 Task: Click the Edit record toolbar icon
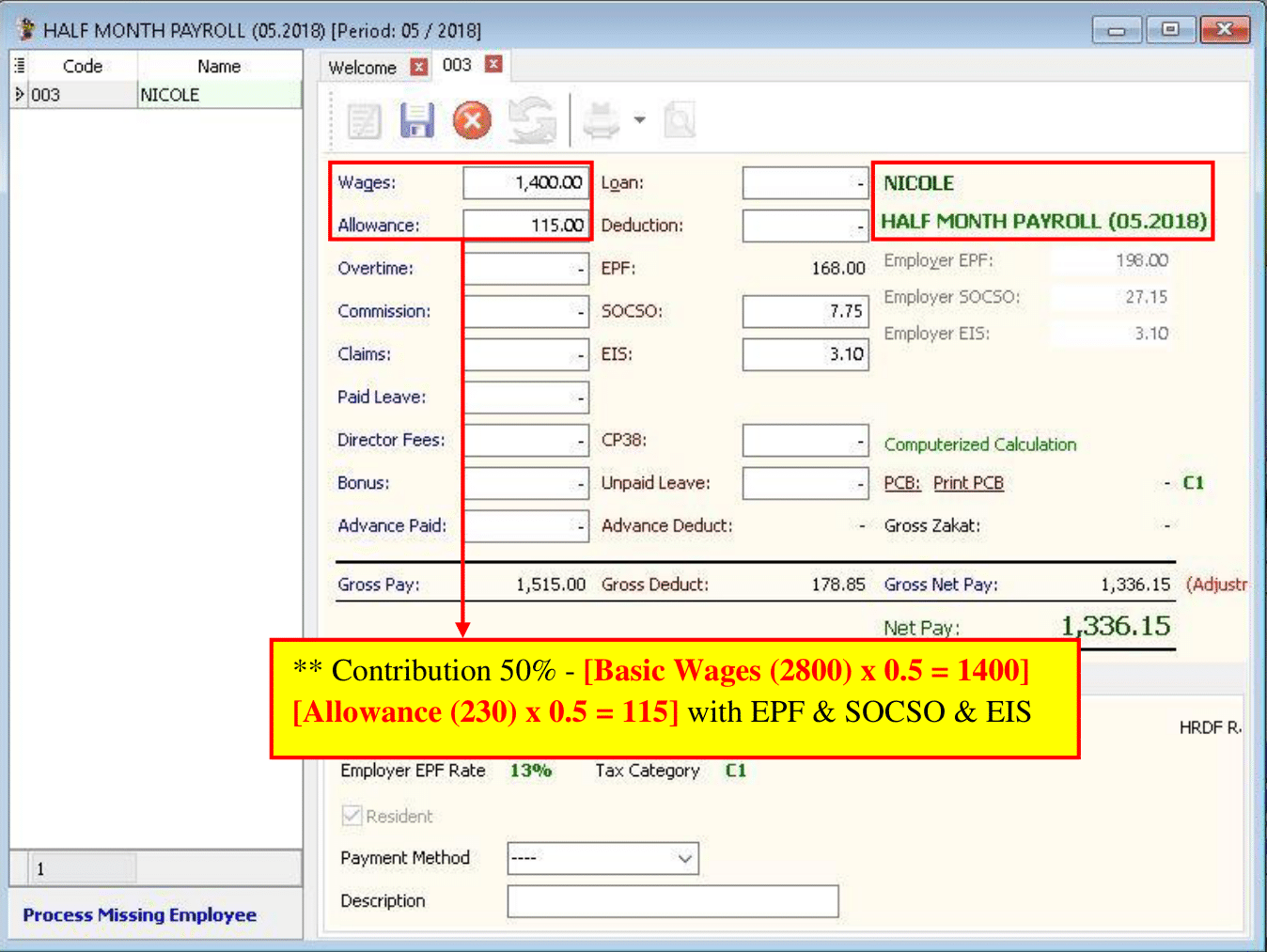coord(364,120)
